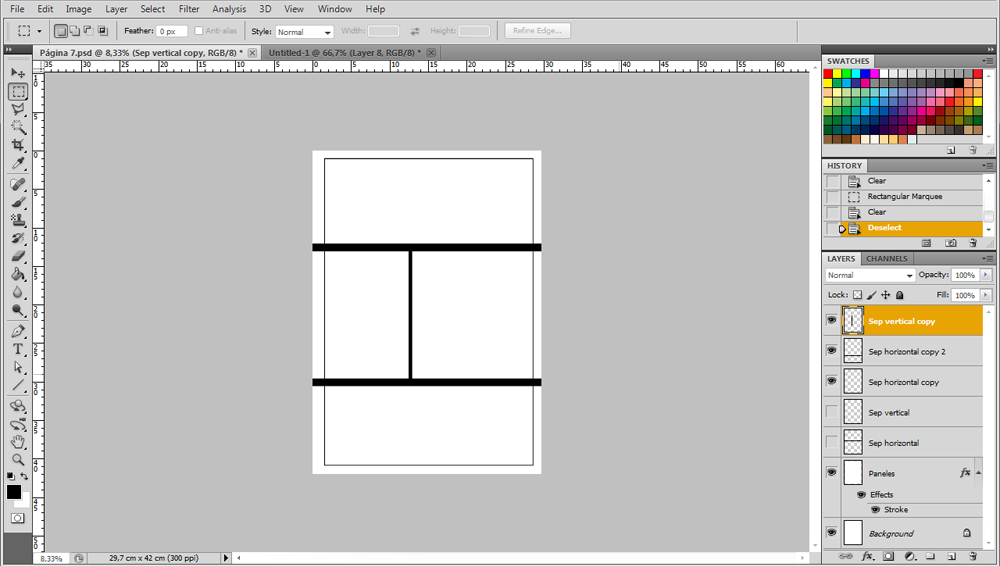The height and width of the screenshot is (566, 1000).
Task: Switch to the Channels tab
Action: click(887, 259)
